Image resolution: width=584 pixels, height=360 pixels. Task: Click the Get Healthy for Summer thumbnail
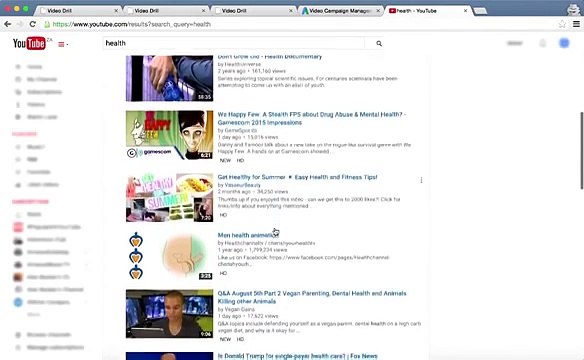[169, 197]
